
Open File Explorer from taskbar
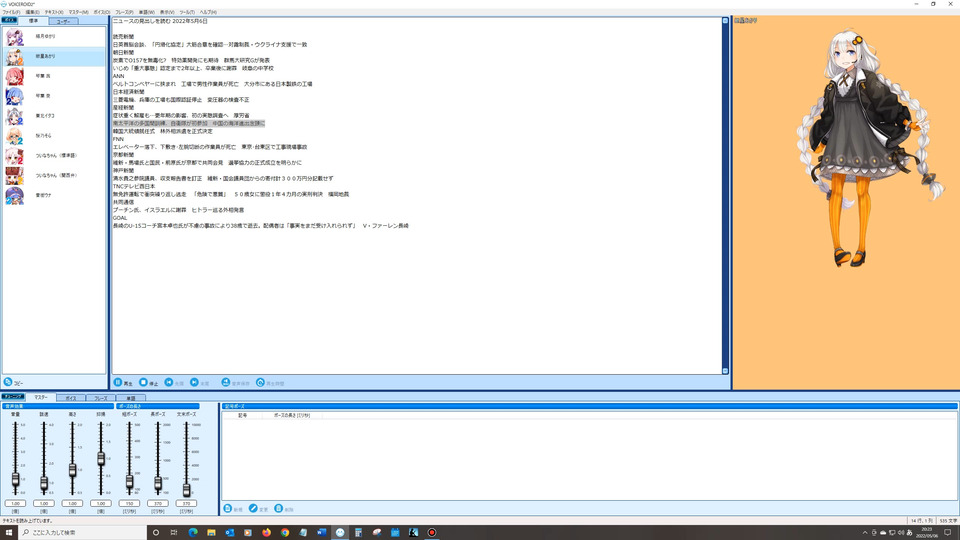(211, 532)
